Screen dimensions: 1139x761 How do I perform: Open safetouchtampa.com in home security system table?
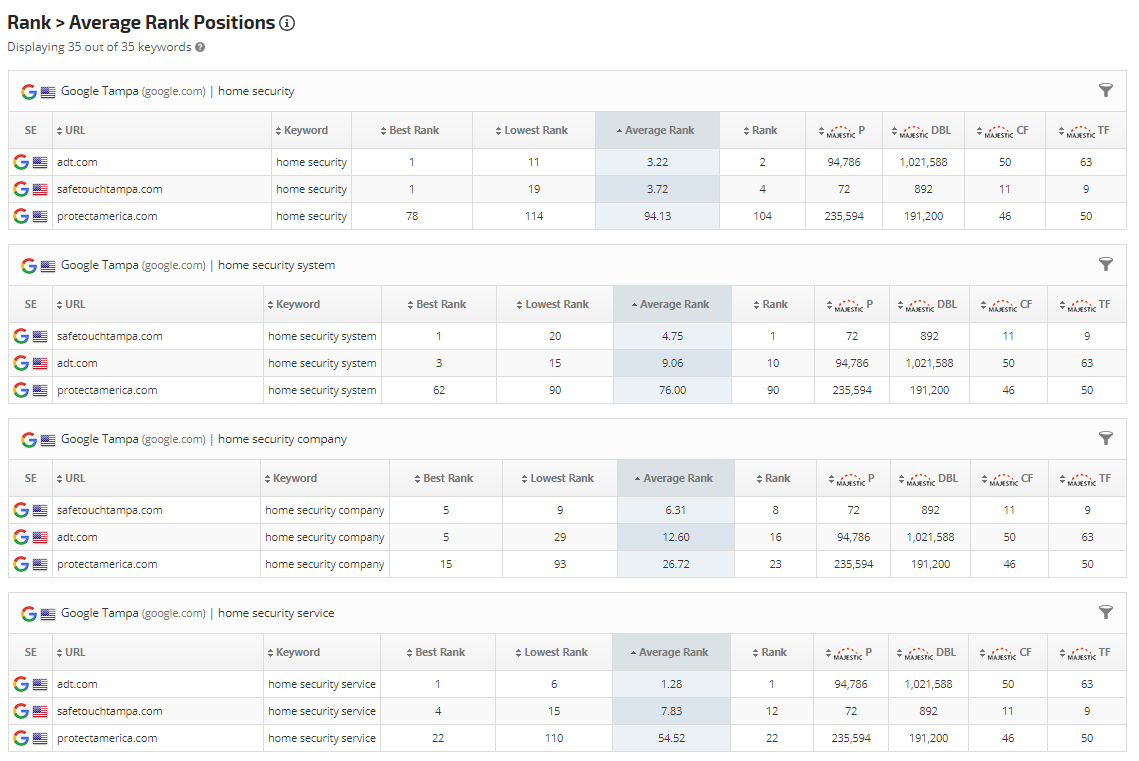coord(109,336)
